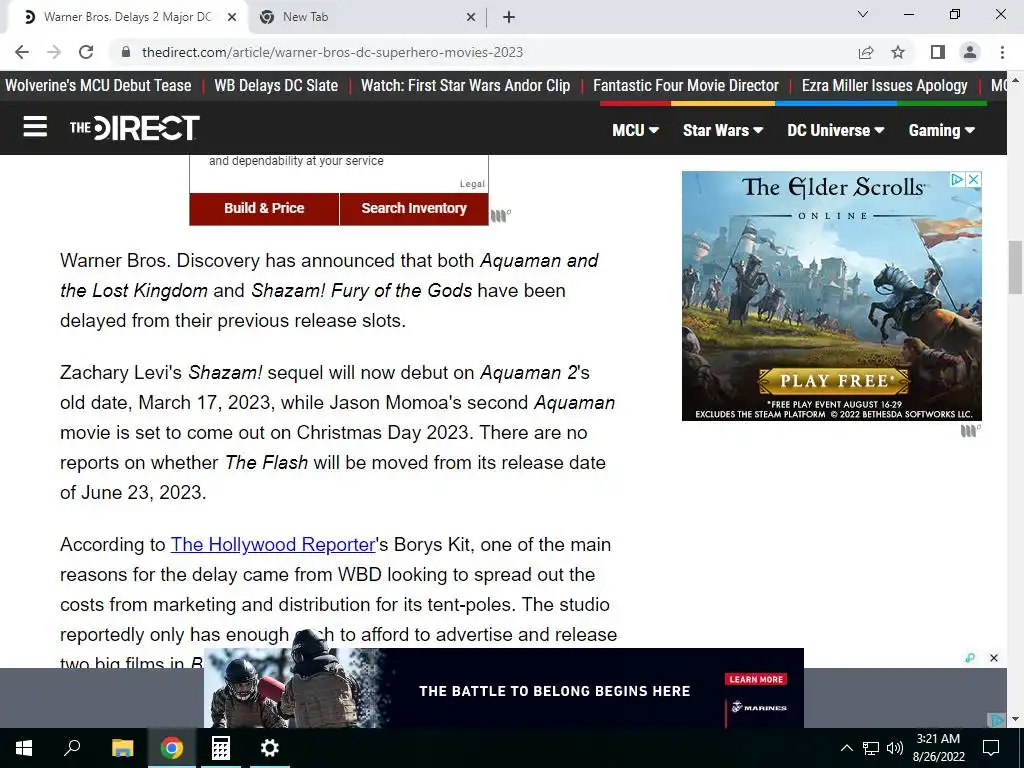Open Chrome profile avatar
Image resolution: width=1024 pixels, height=768 pixels.
click(970, 52)
